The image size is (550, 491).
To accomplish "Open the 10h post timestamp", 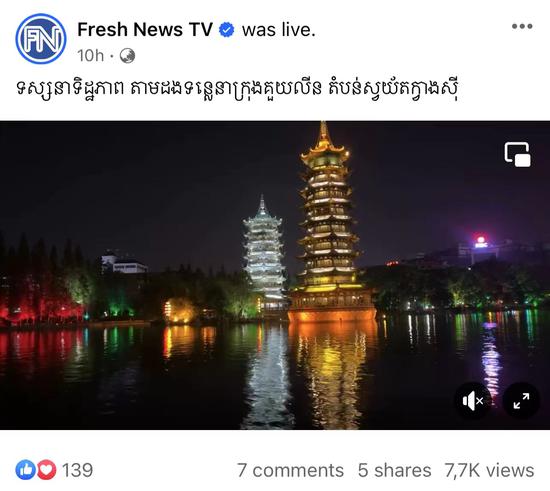I will tap(91, 56).
